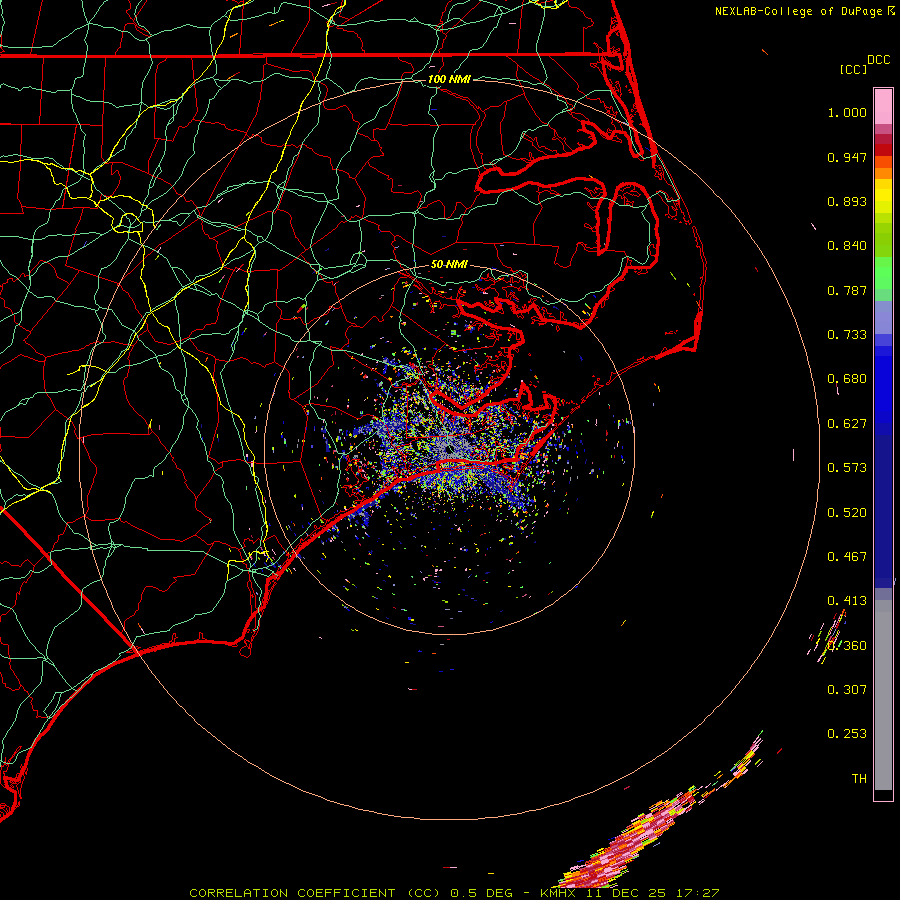Click the 0.787 value on the color scale
The width and height of the screenshot is (900, 900).
(x=847, y=290)
